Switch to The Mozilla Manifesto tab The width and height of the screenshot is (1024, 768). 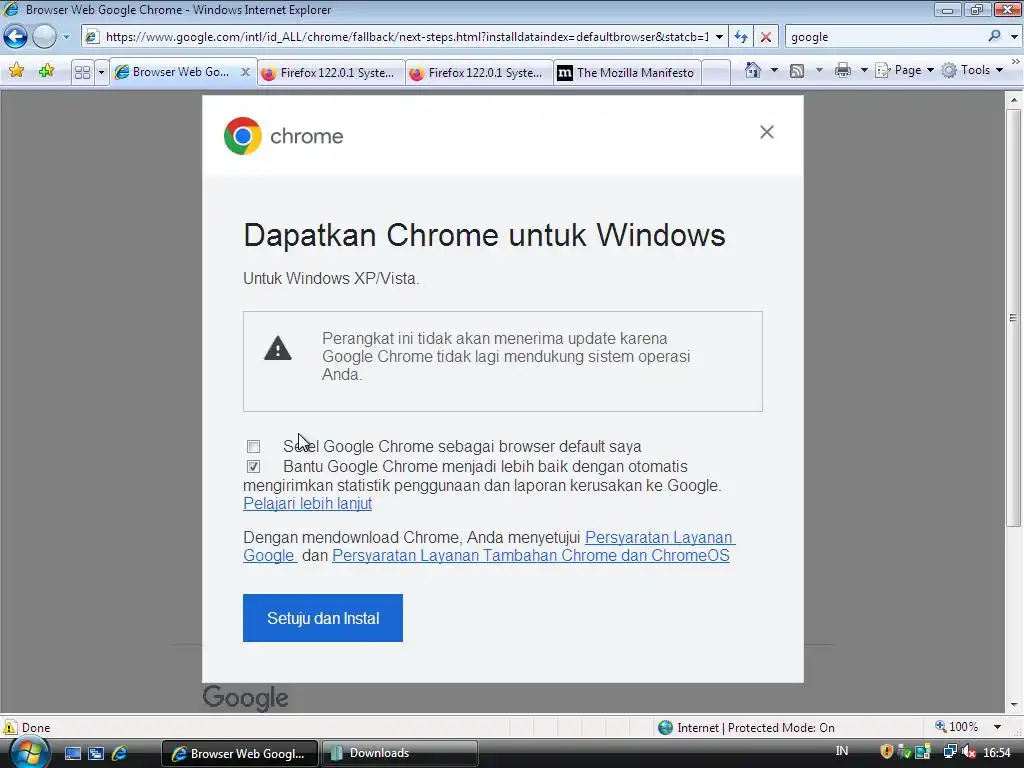coord(627,72)
